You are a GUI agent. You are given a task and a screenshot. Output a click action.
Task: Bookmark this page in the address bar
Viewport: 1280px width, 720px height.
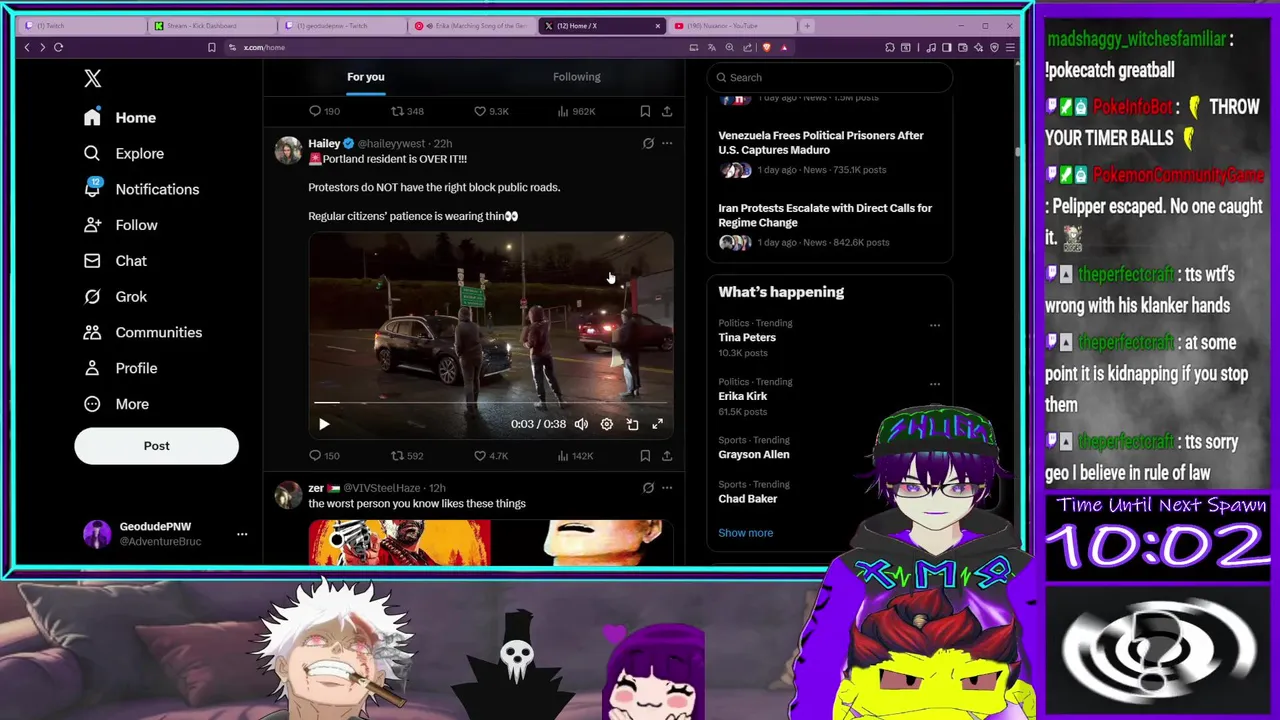coord(211,47)
